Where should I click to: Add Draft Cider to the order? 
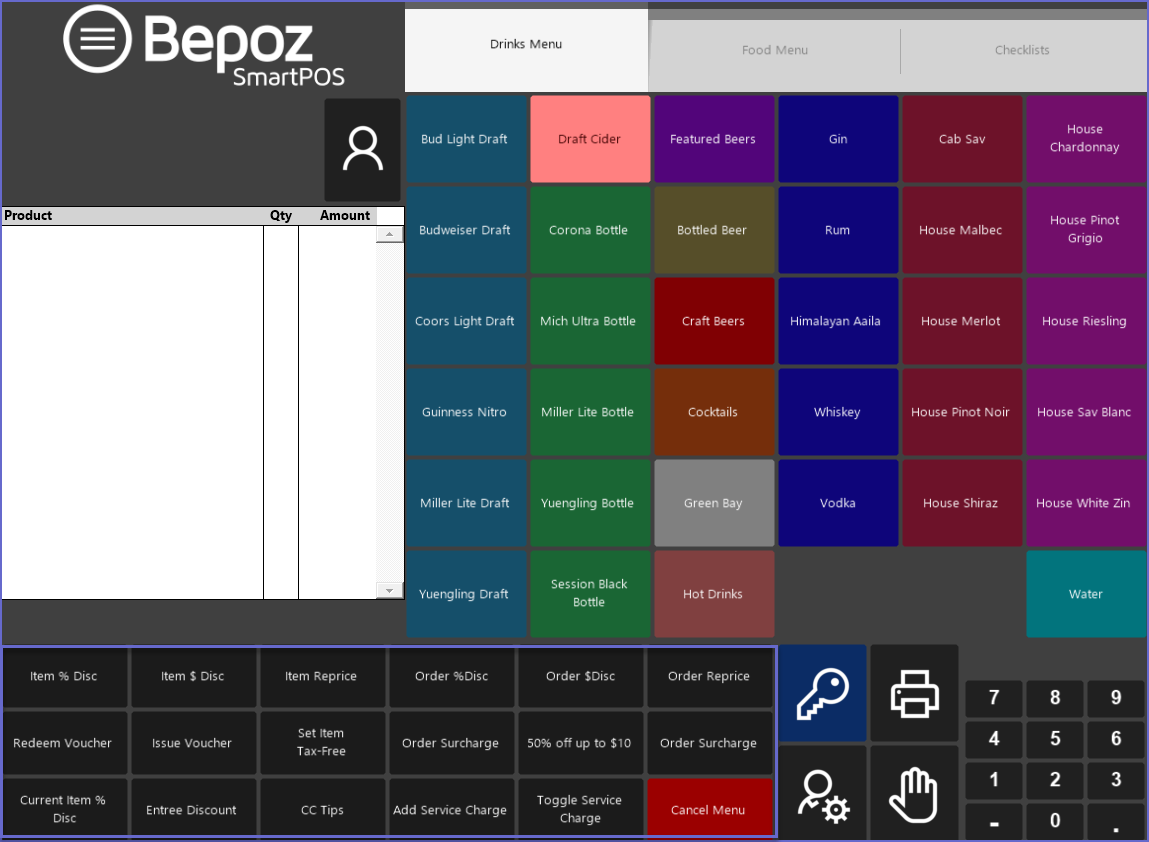pyautogui.click(x=590, y=139)
